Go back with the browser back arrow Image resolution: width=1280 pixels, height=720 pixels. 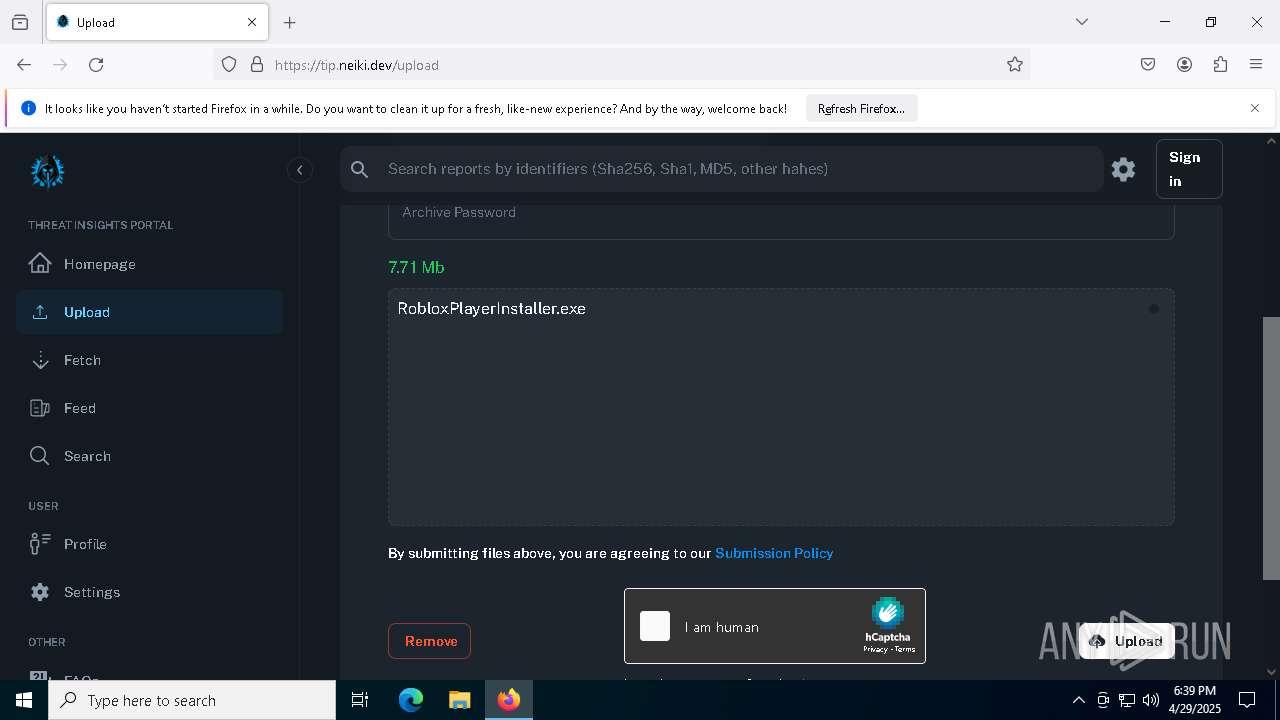[x=24, y=64]
